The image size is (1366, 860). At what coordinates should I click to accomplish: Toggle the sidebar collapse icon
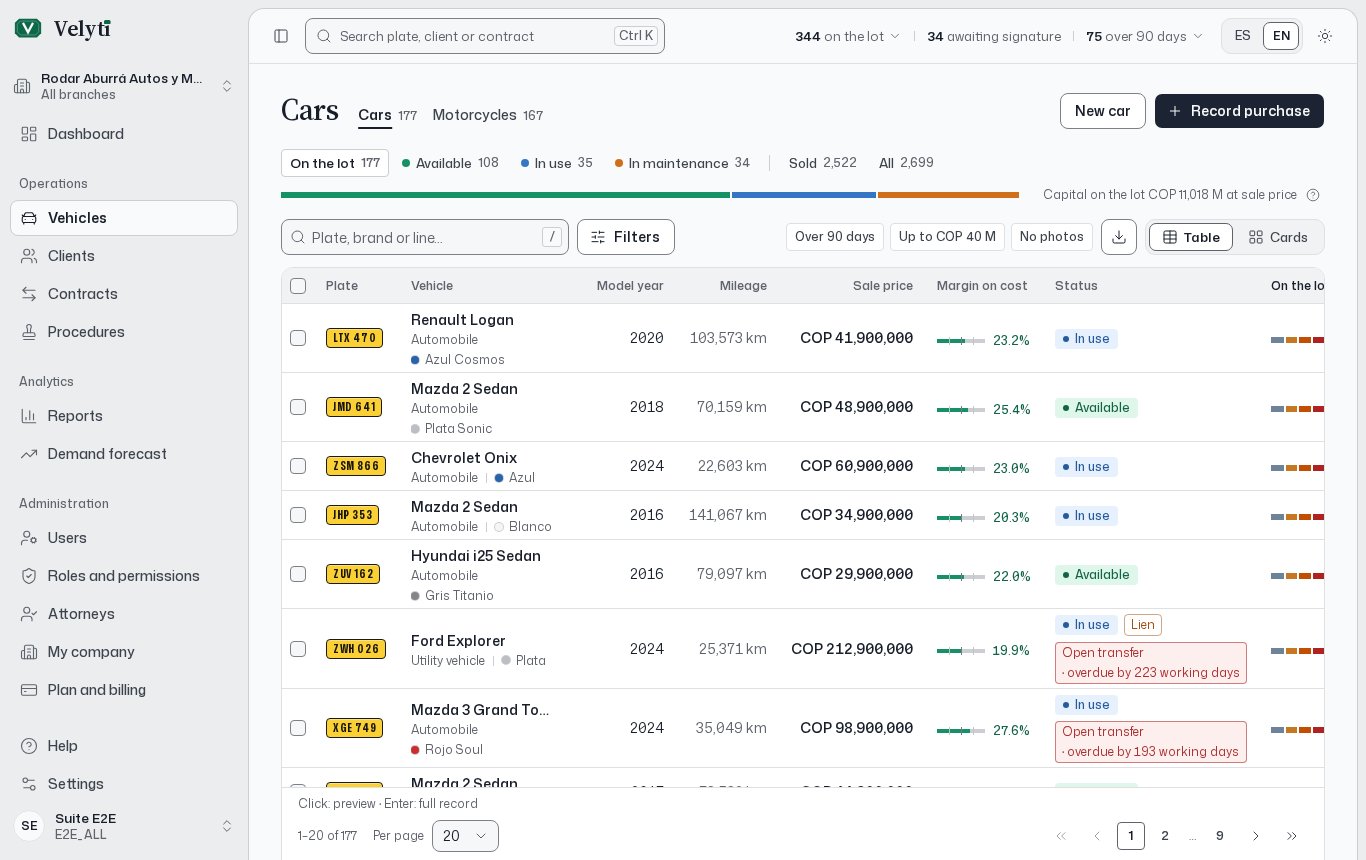point(281,36)
